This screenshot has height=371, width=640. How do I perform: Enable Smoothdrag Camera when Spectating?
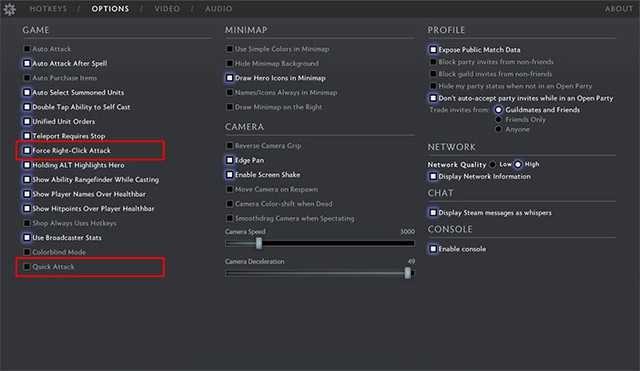[x=229, y=218]
